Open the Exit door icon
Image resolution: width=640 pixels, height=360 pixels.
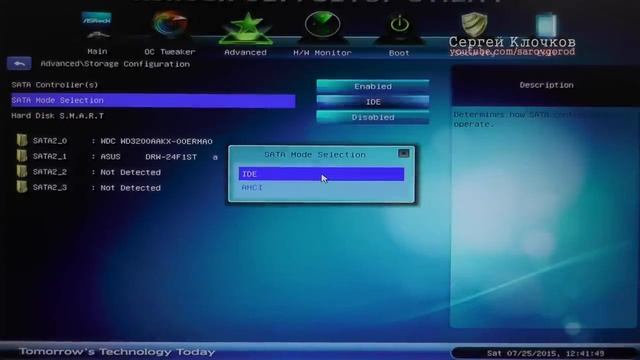pyautogui.click(x=546, y=25)
